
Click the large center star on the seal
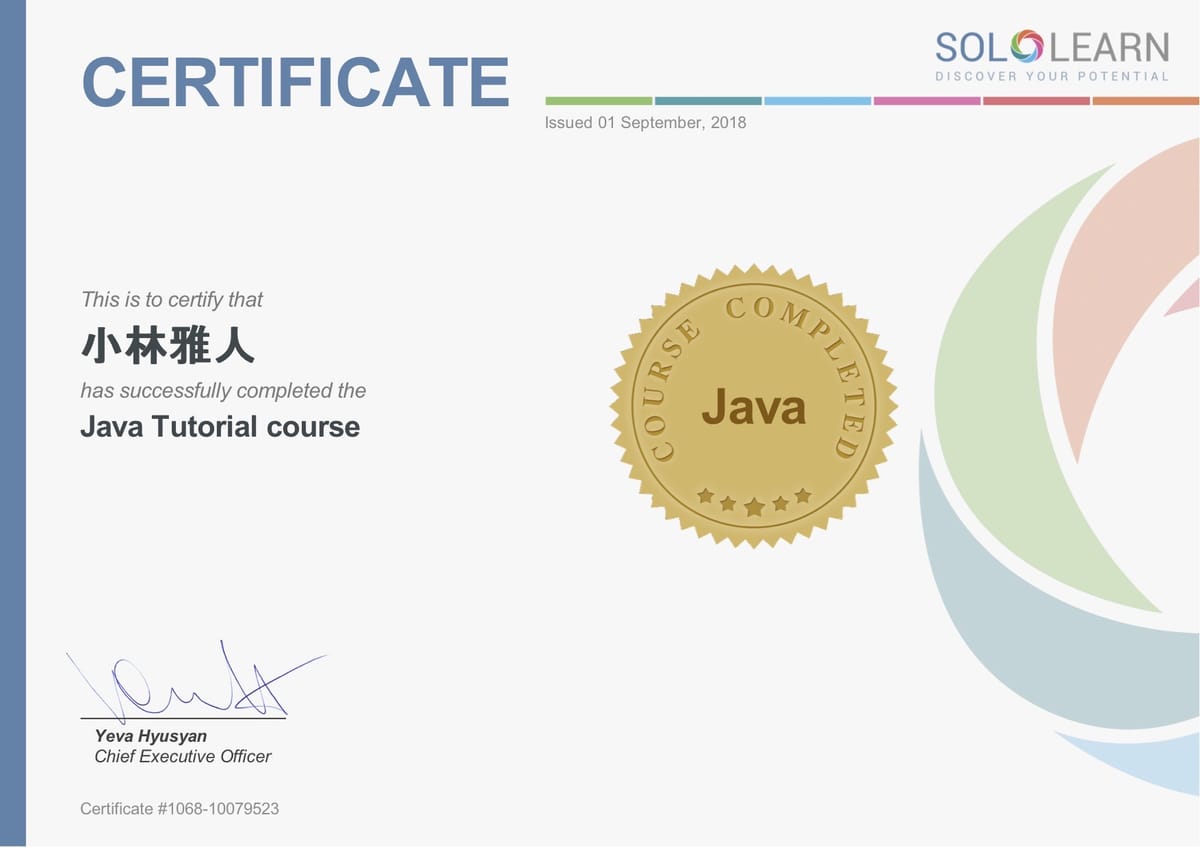(754, 508)
